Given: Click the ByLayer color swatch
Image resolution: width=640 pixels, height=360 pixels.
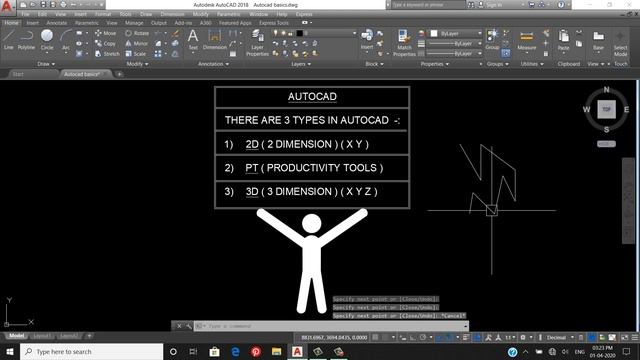Looking at the screenshot, I should [434, 33].
